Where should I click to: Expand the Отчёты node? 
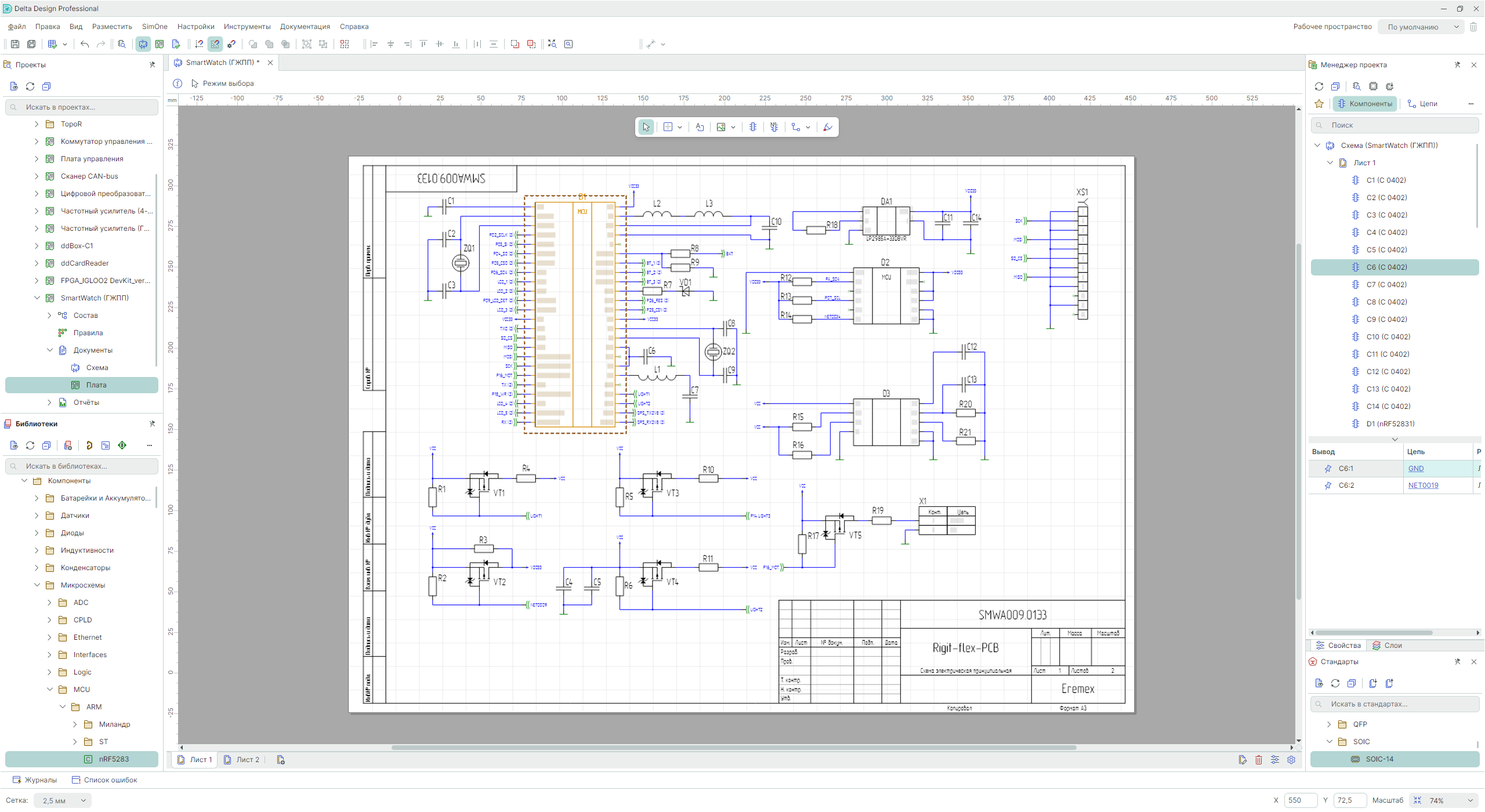(x=49, y=403)
